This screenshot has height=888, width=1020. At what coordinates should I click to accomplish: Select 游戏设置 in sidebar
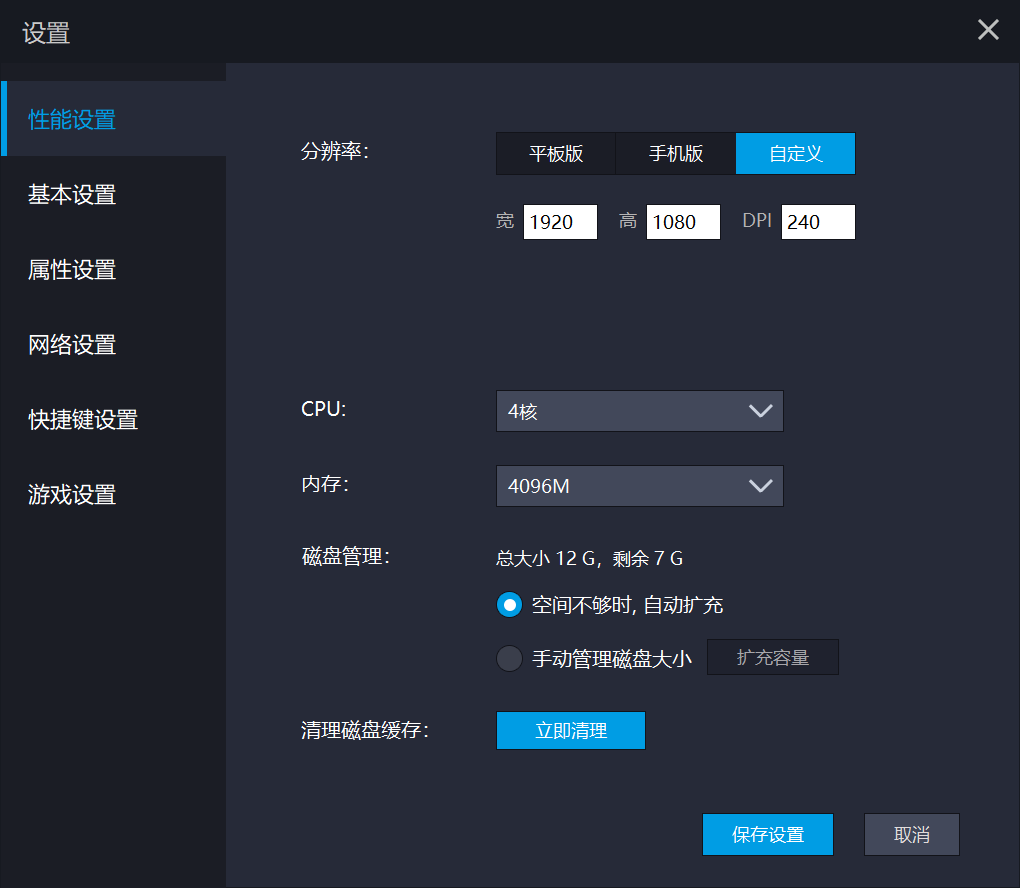point(72,495)
